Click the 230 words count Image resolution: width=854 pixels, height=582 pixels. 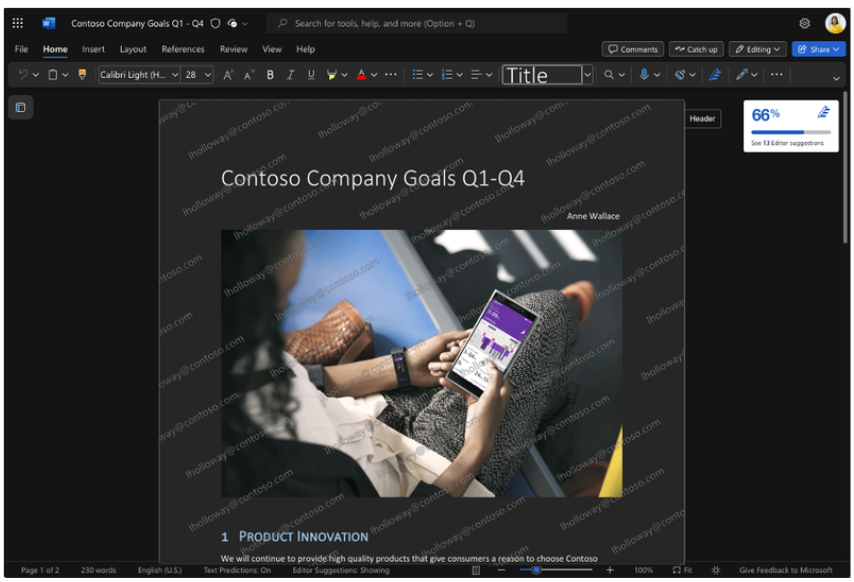click(x=99, y=570)
